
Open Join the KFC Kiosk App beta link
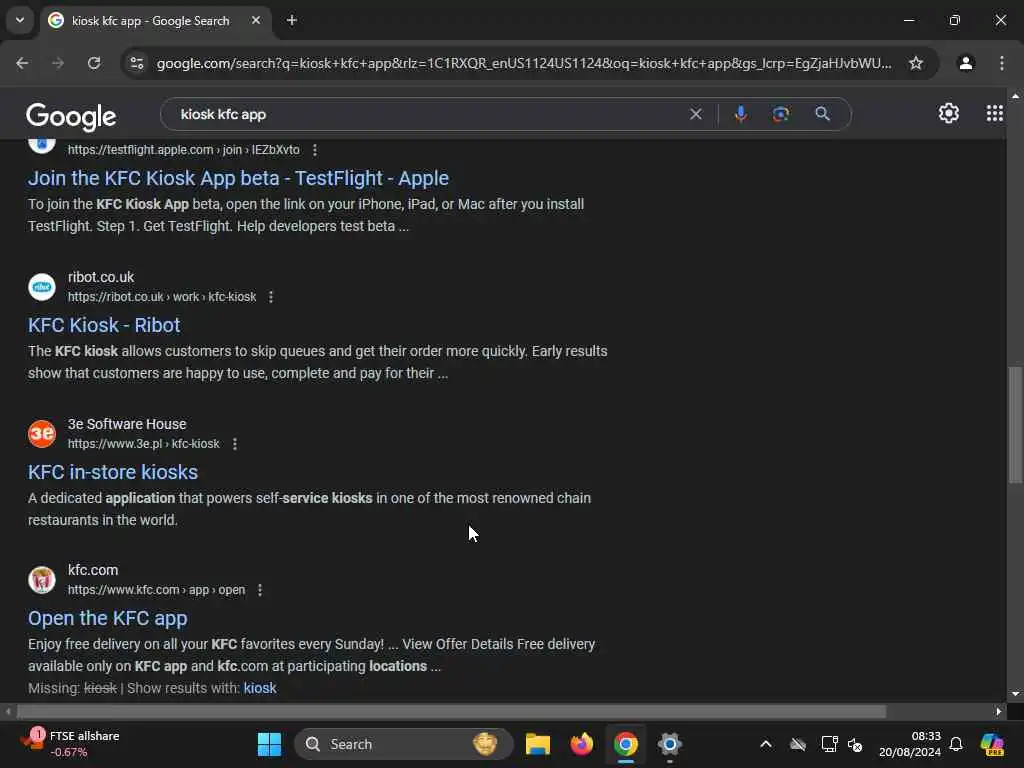click(238, 178)
